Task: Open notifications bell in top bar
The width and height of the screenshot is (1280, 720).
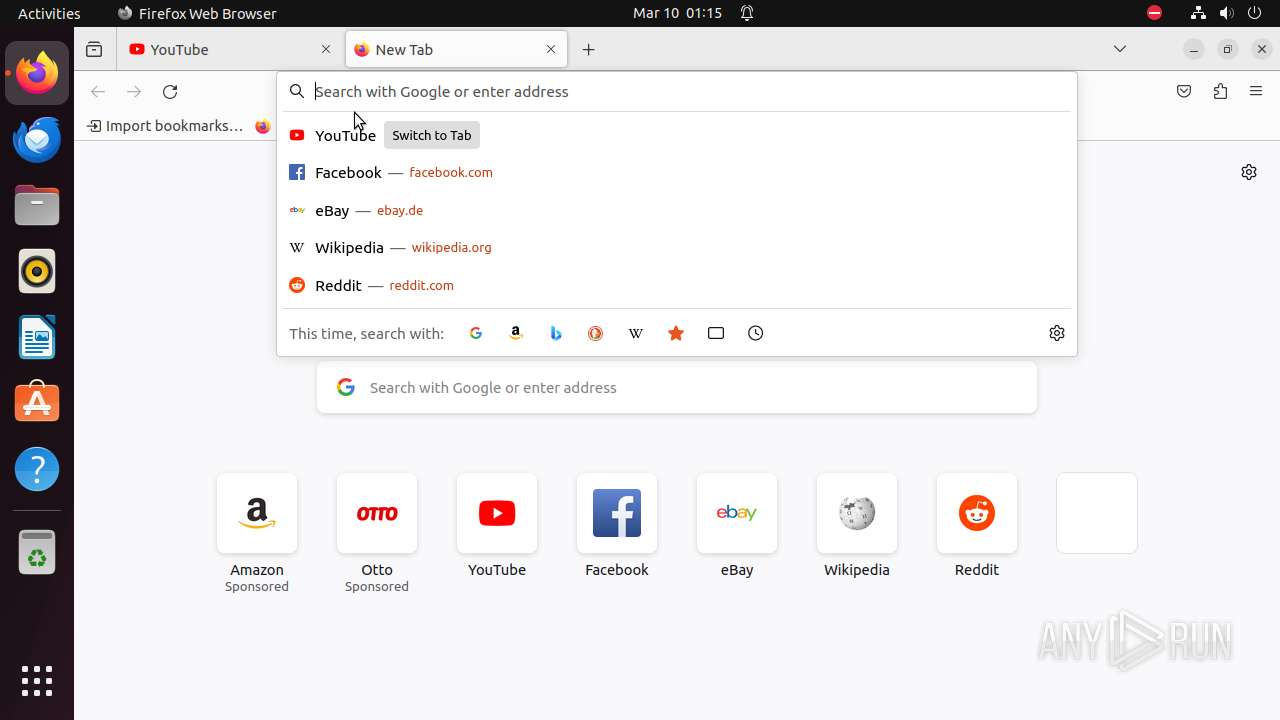Action: pyautogui.click(x=747, y=13)
